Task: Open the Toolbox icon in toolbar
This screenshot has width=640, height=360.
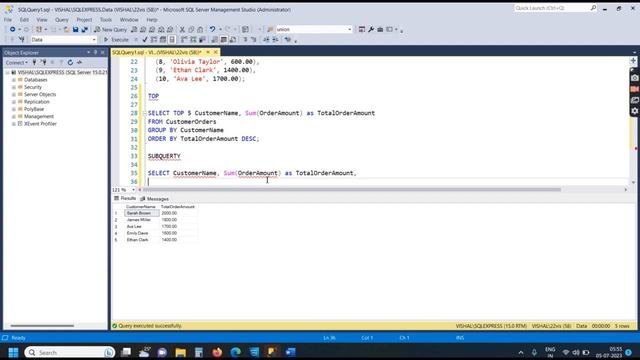Action: point(380,29)
